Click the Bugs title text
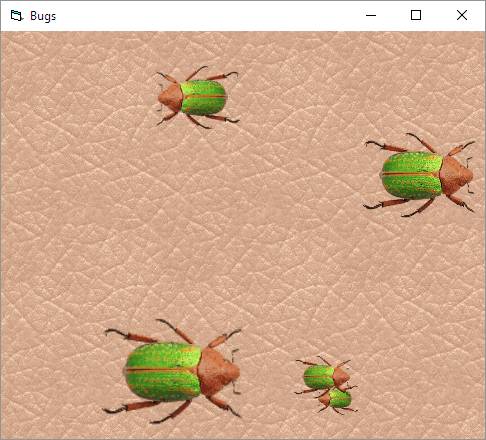 click(x=43, y=16)
